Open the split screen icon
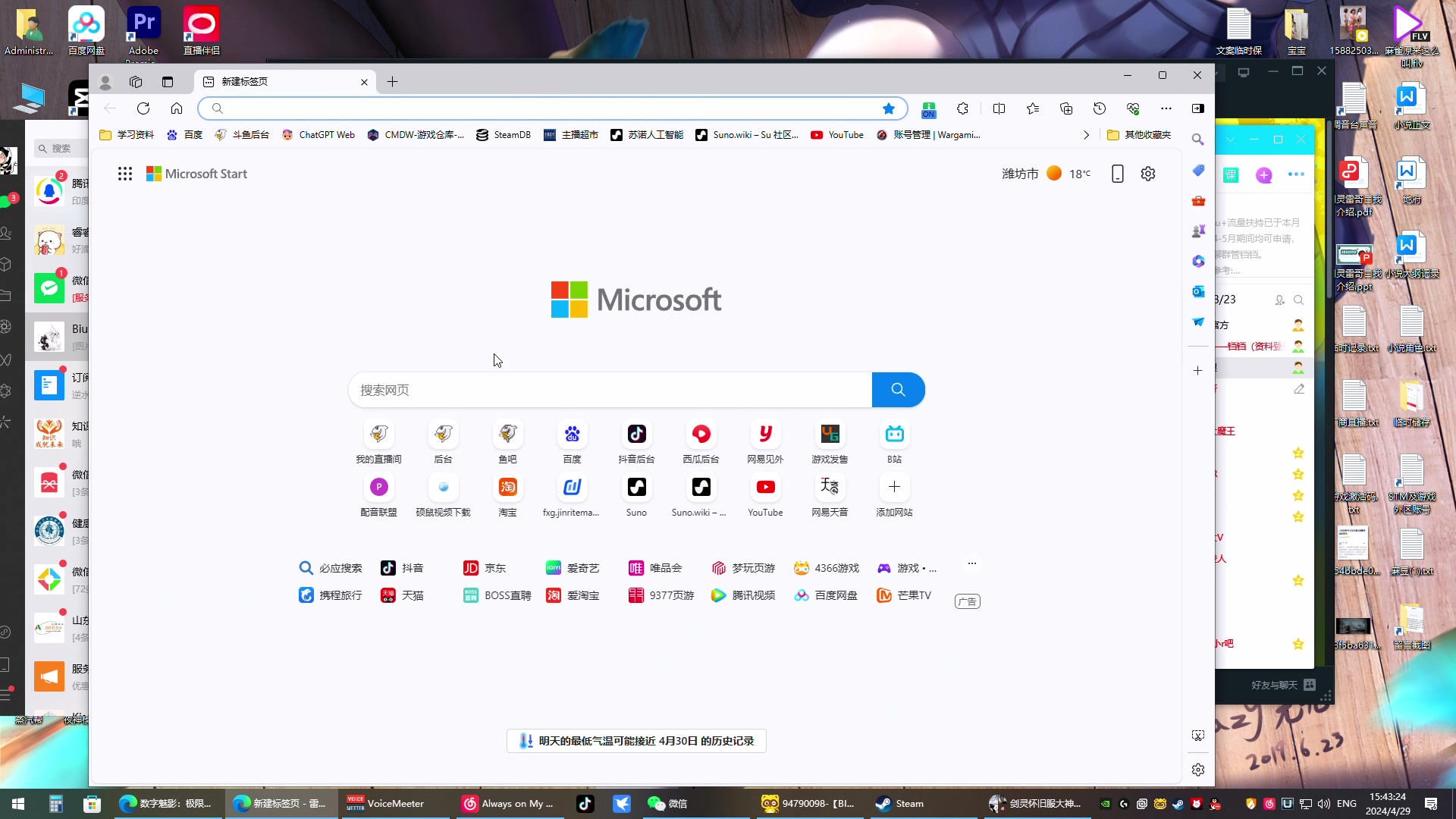1456x819 pixels. [x=999, y=108]
